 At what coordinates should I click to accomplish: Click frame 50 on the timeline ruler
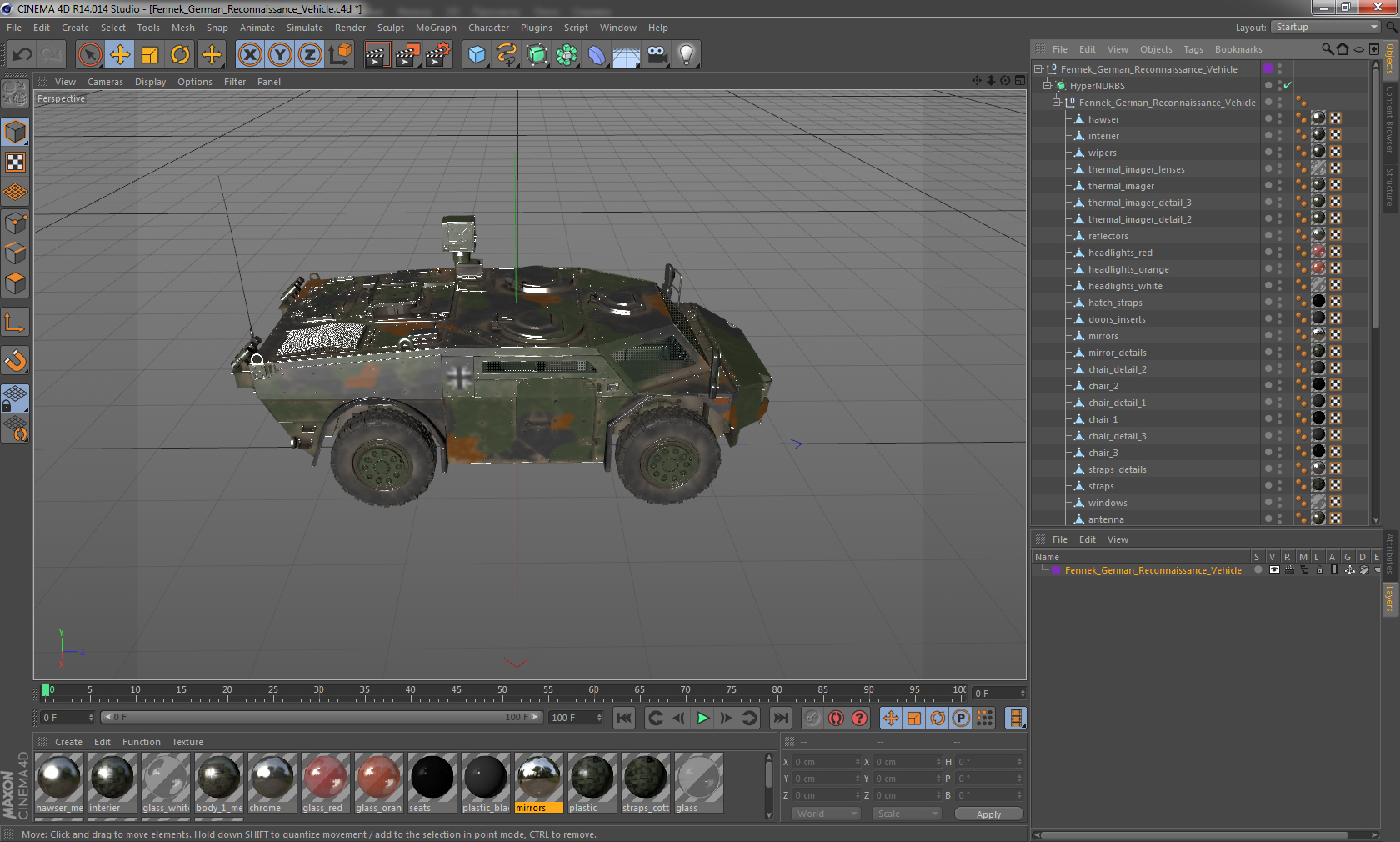[502, 692]
